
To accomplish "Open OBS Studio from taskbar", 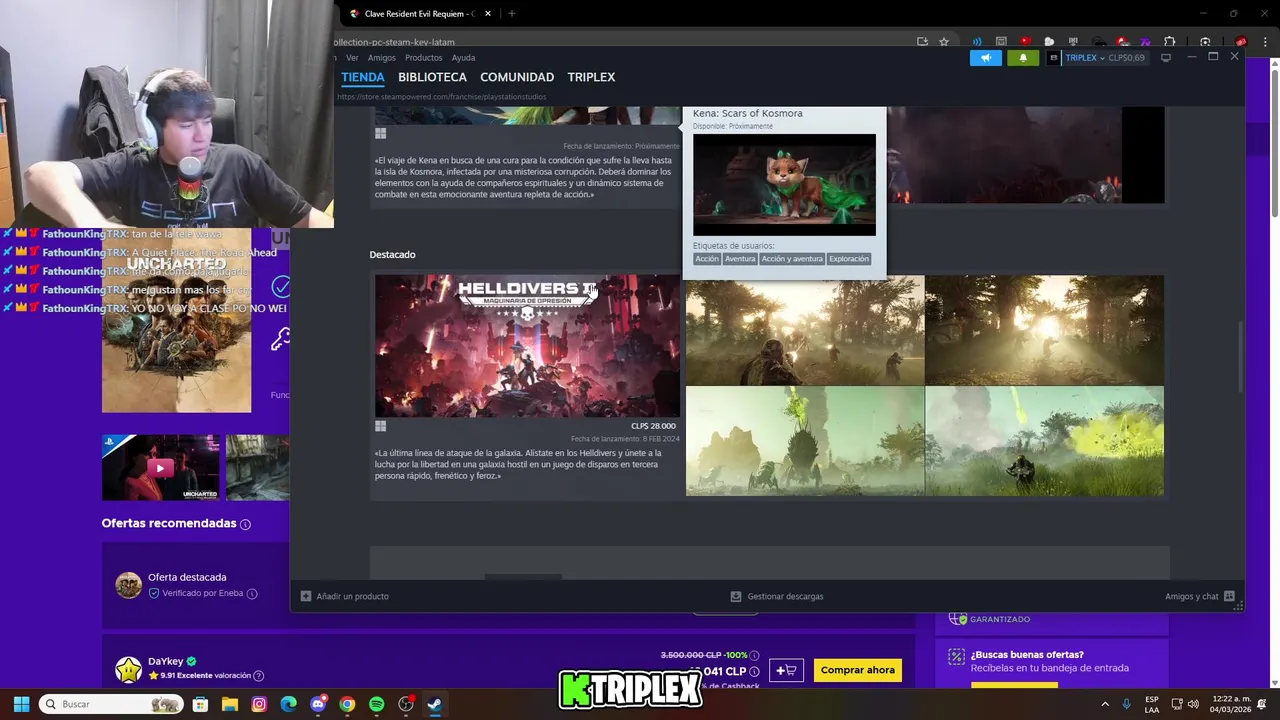I will (406, 704).
